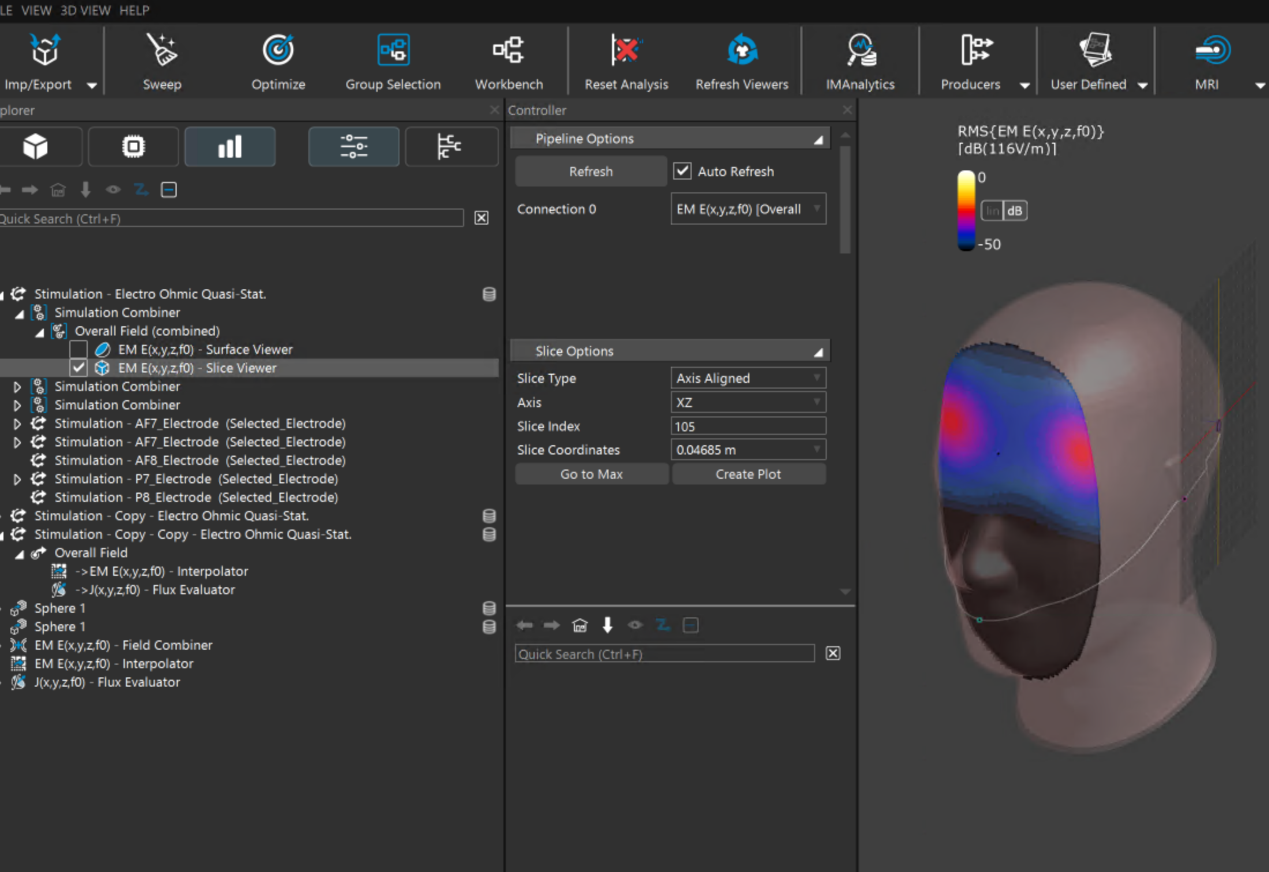Viewport: 1269px width, 872px height.
Task: Enable the Surface Viewer checkbox
Action: (78, 350)
